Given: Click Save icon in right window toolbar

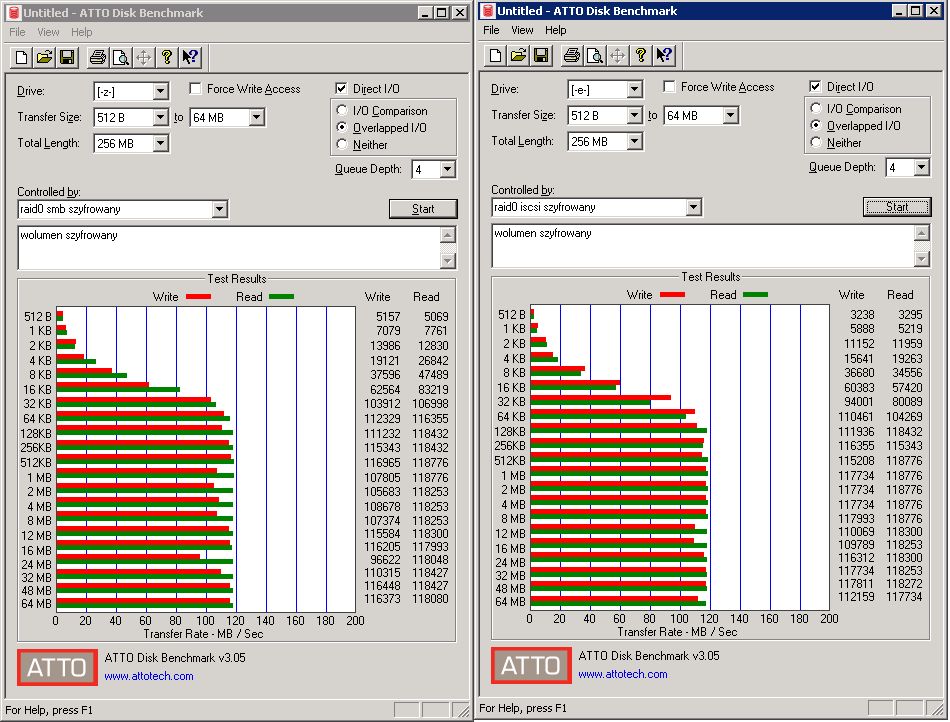Looking at the screenshot, I should click(x=541, y=55).
